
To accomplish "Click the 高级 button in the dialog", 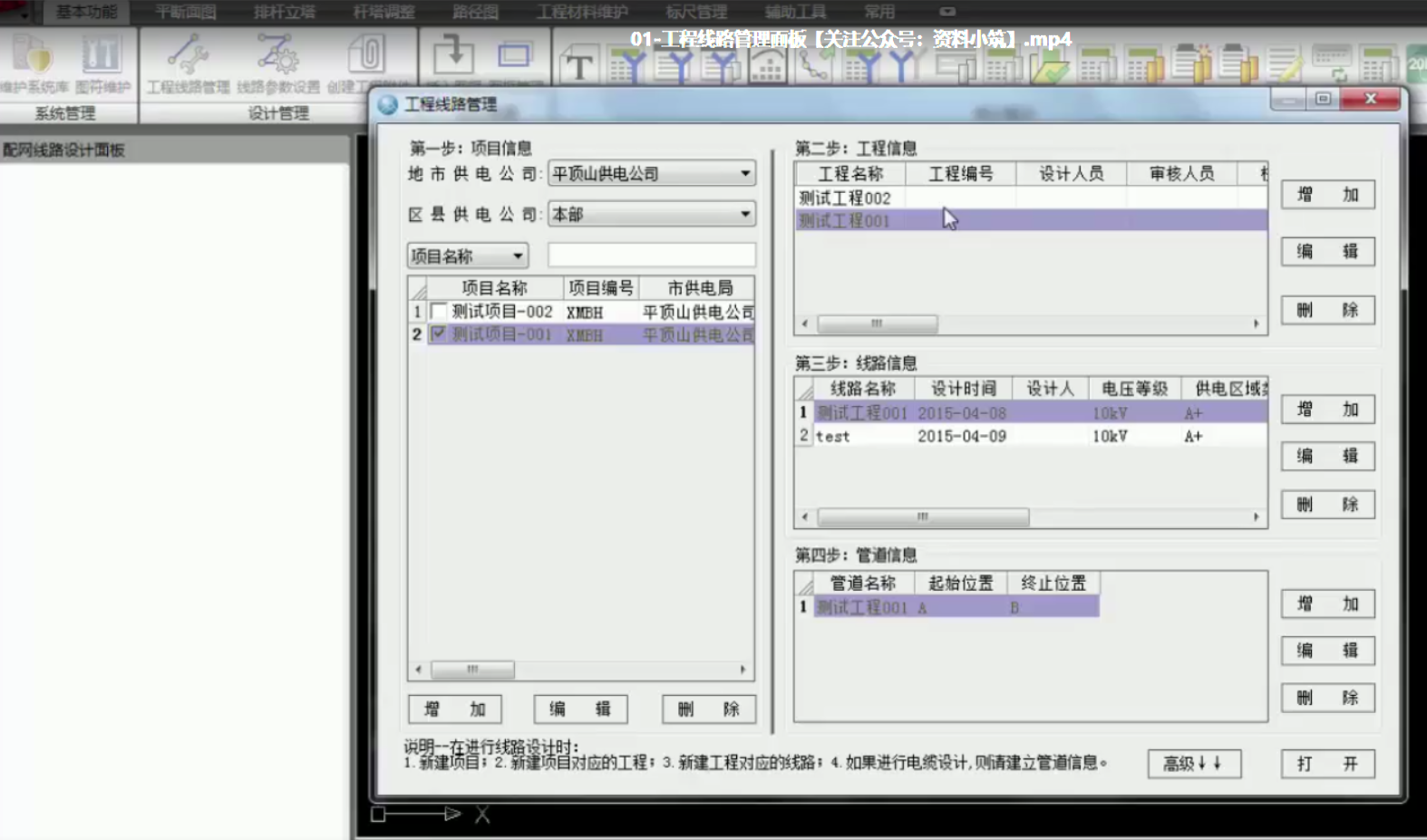I will pos(1193,764).
